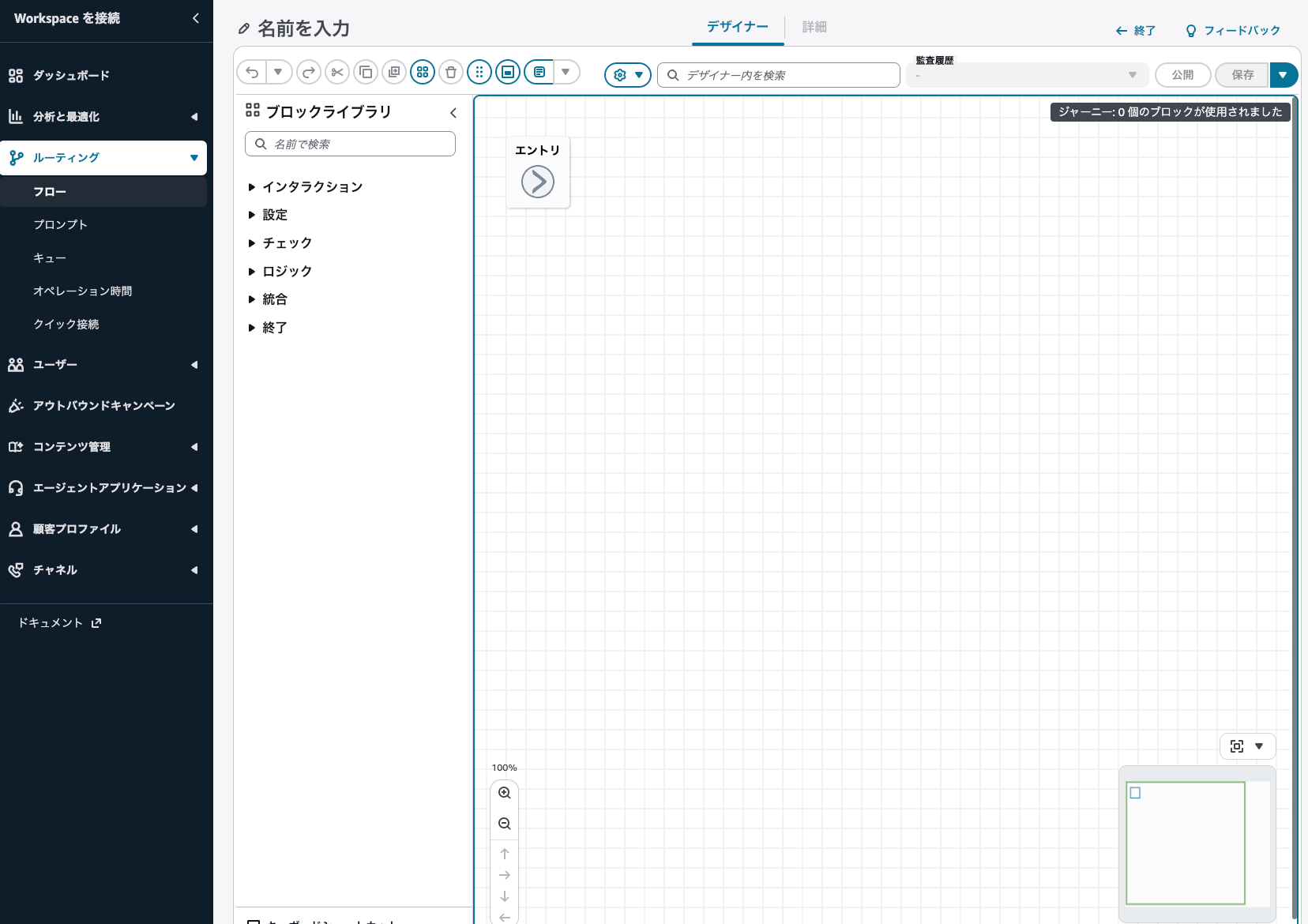This screenshot has height=924, width=1308.
Task: Click the ルーティング branch icon
Action: click(x=16, y=158)
